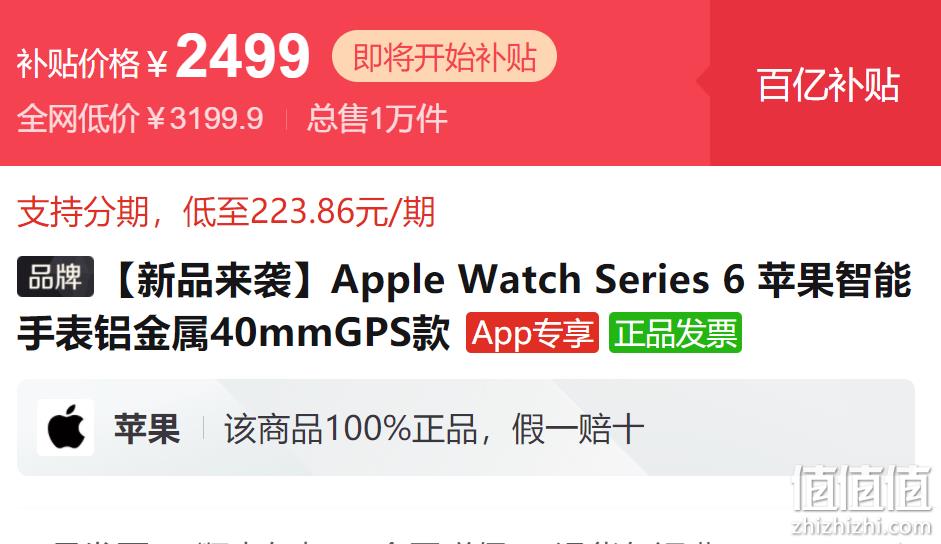Click the 手表铝金属40mmGPS款 title line

(233, 333)
